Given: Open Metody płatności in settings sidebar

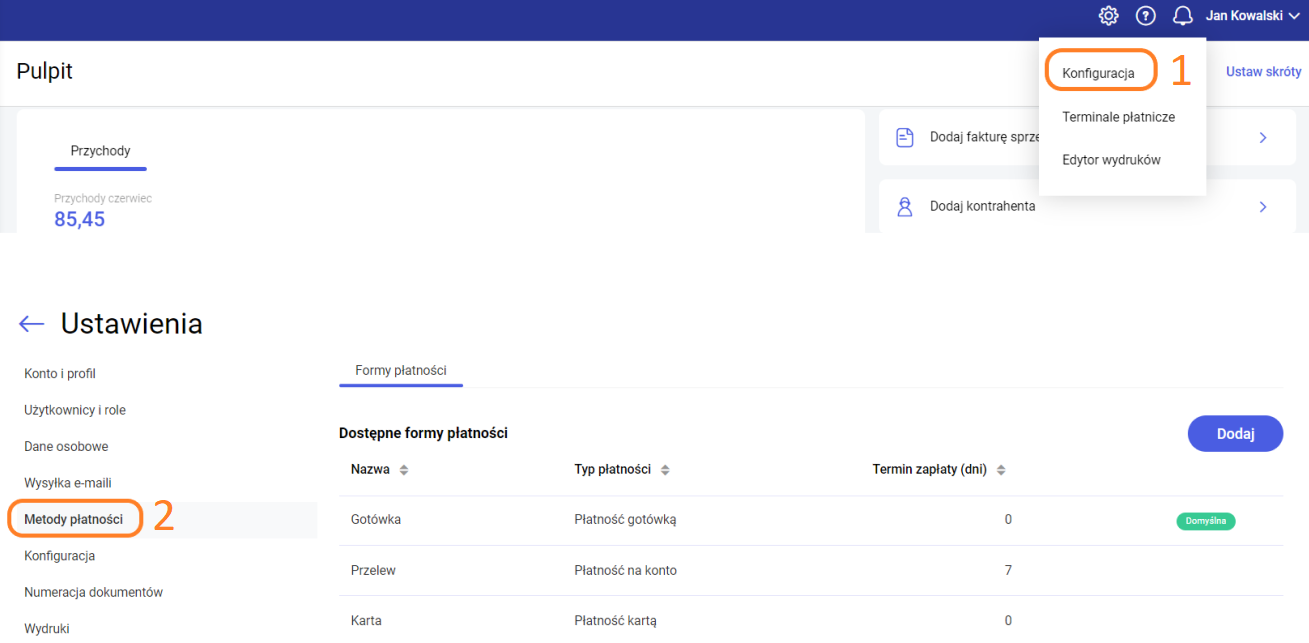Looking at the screenshot, I should [74, 519].
